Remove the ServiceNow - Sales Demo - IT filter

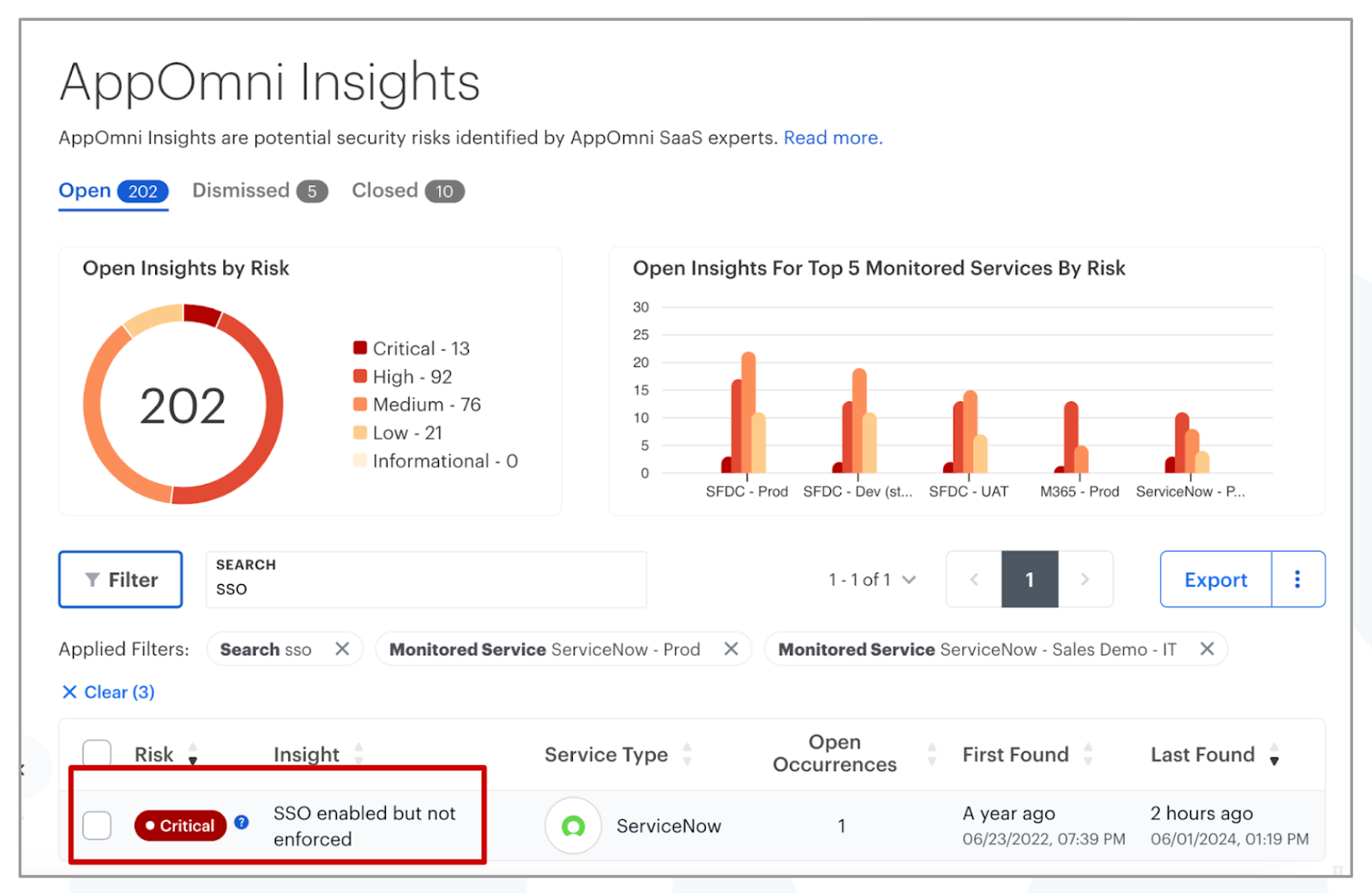1207,649
